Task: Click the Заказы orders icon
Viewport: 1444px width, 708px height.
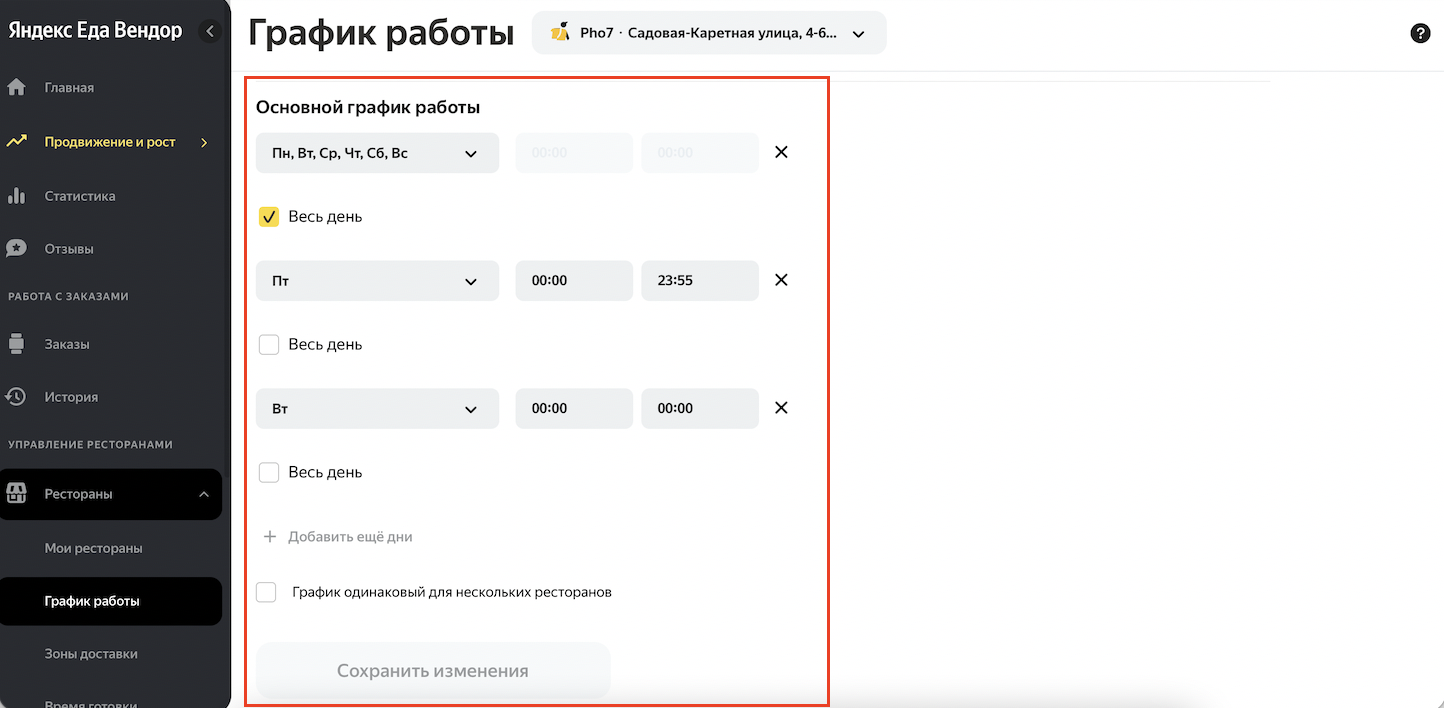Action: point(16,344)
